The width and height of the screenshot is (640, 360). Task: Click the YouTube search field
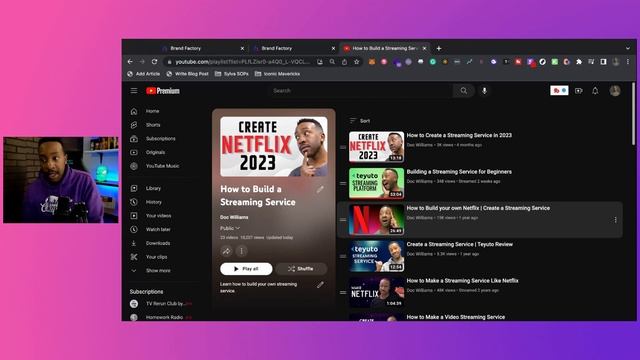point(361,91)
